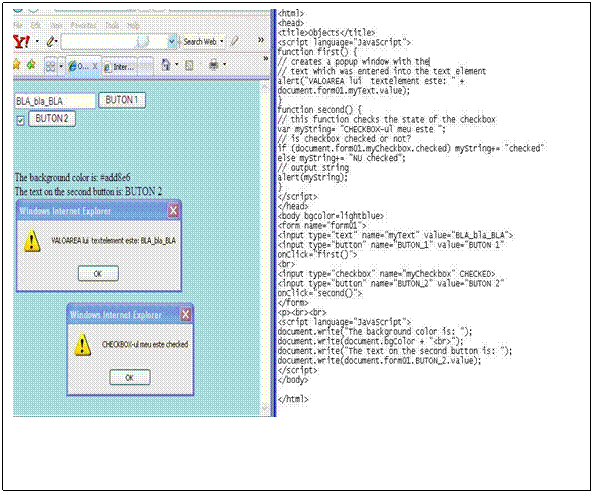Click the BLA_bla_BLA text field

coord(55,101)
